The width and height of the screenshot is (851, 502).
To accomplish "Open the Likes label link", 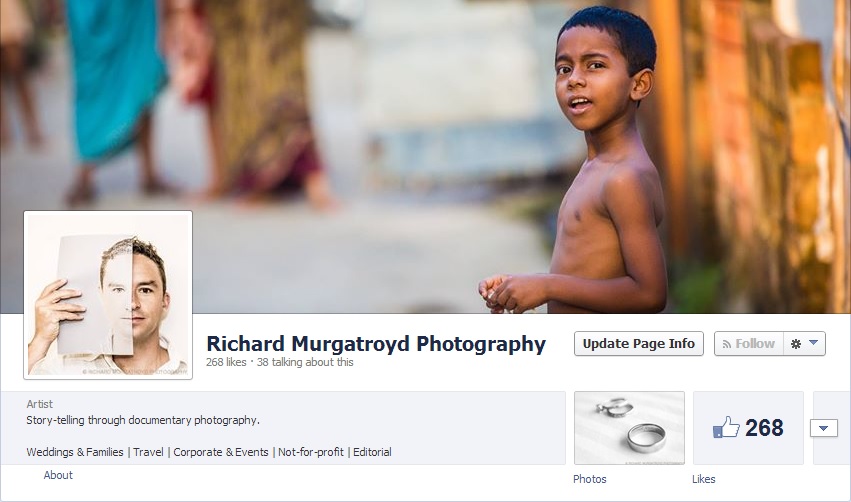I will coord(704,479).
